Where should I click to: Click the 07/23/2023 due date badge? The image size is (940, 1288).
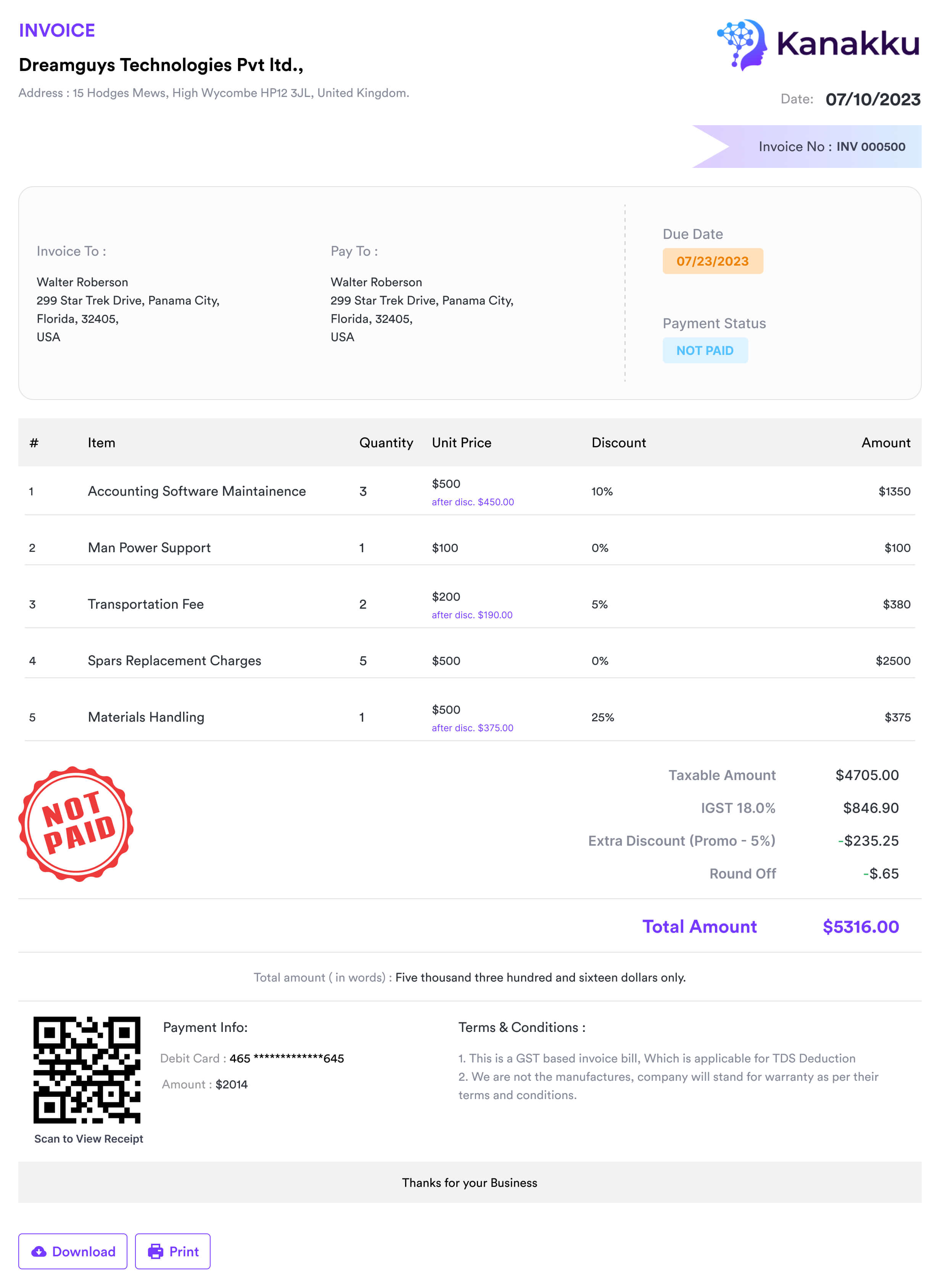pos(712,261)
